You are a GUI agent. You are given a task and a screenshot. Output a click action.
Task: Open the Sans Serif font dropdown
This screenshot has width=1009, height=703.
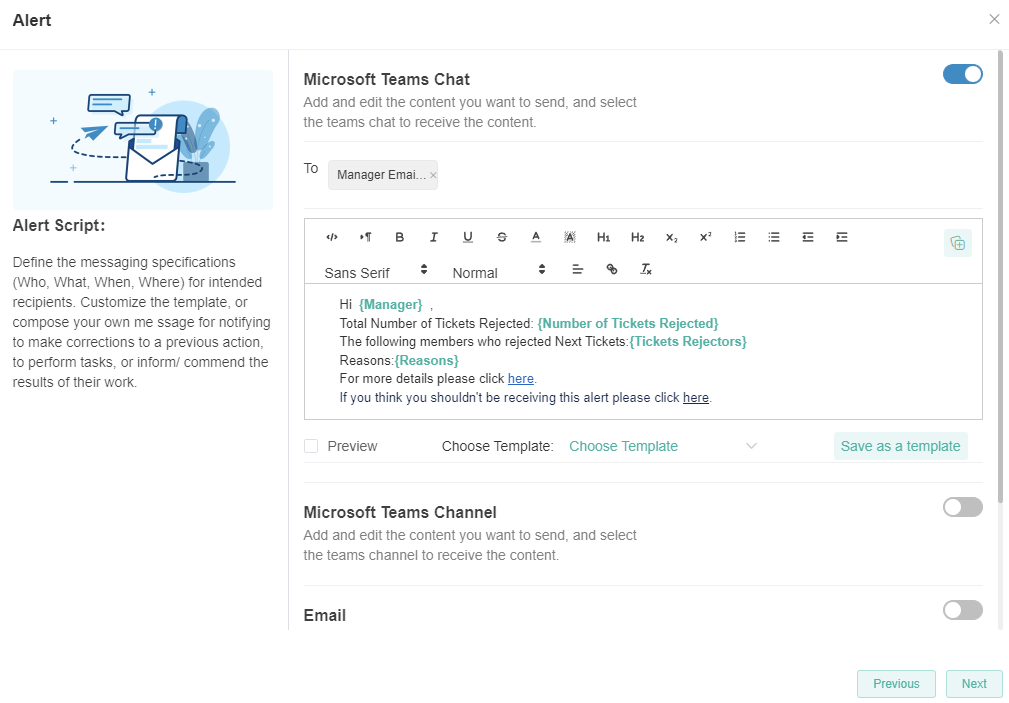tap(376, 270)
